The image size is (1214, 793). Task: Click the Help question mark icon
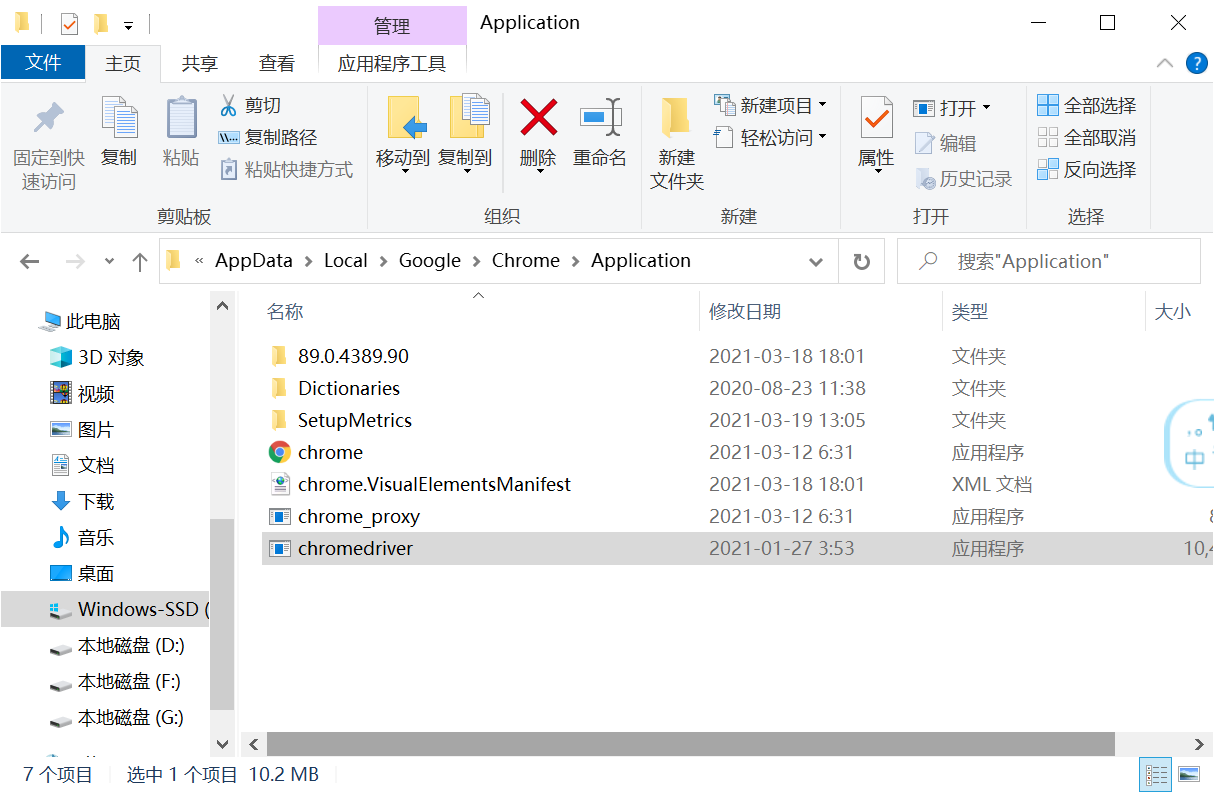point(1196,63)
